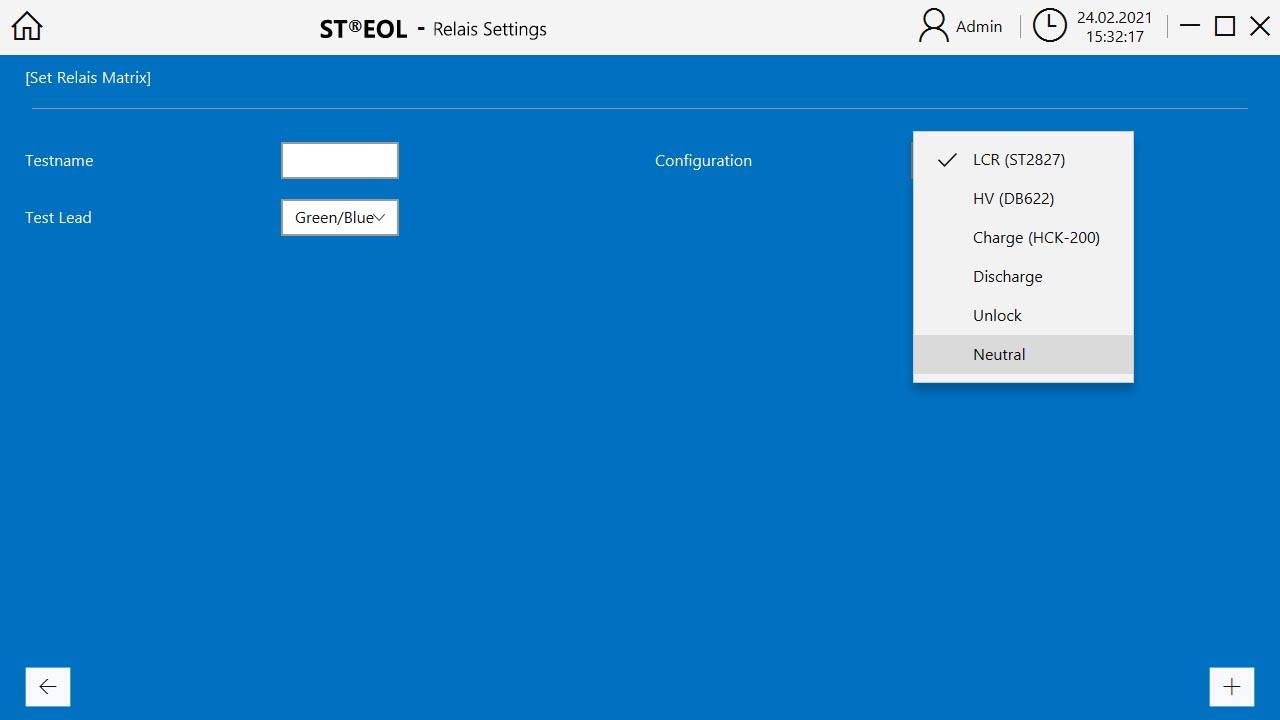Maximize the application window
Viewport: 1280px width, 720px height.
pyautogui.click(x=1225, y=27)
